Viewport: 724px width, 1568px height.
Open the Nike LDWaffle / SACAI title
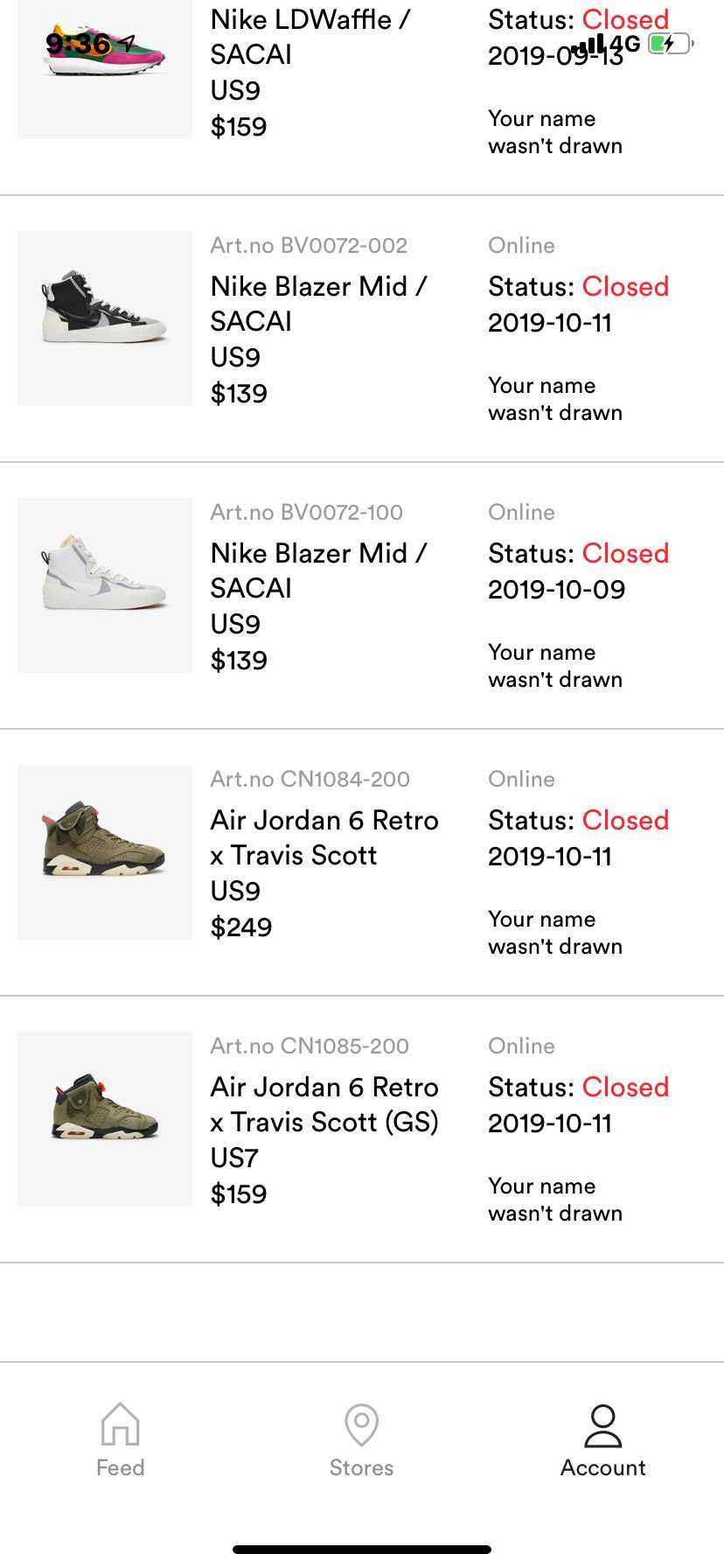point(310,37)
